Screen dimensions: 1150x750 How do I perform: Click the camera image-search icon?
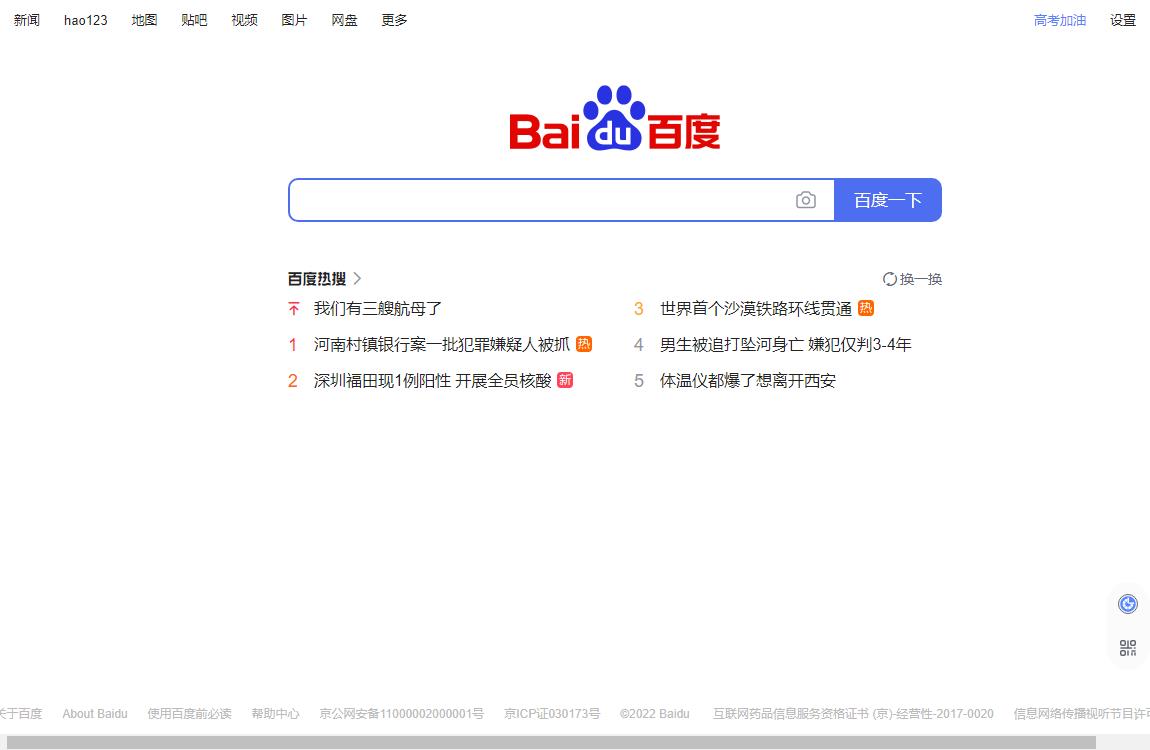(805, 200)
